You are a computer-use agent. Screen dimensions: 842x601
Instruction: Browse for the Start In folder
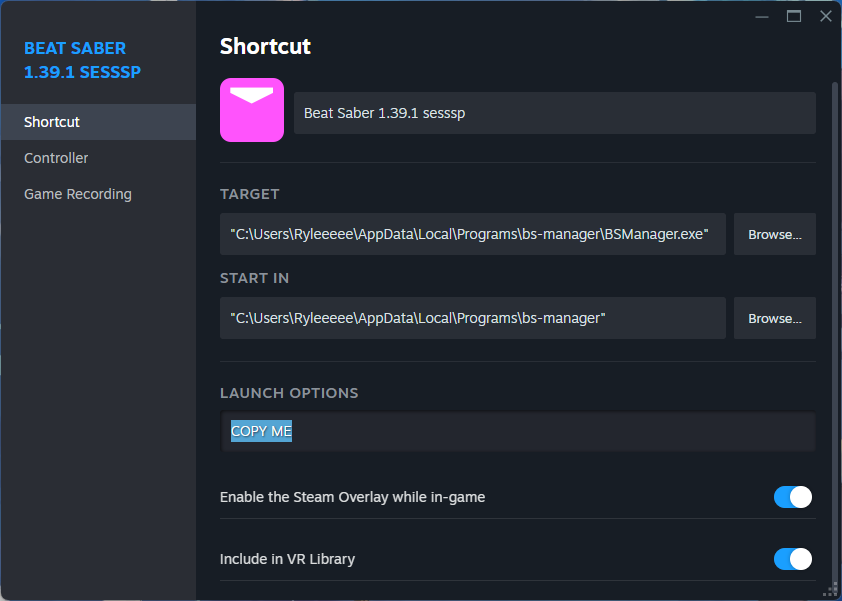point(775,318)
